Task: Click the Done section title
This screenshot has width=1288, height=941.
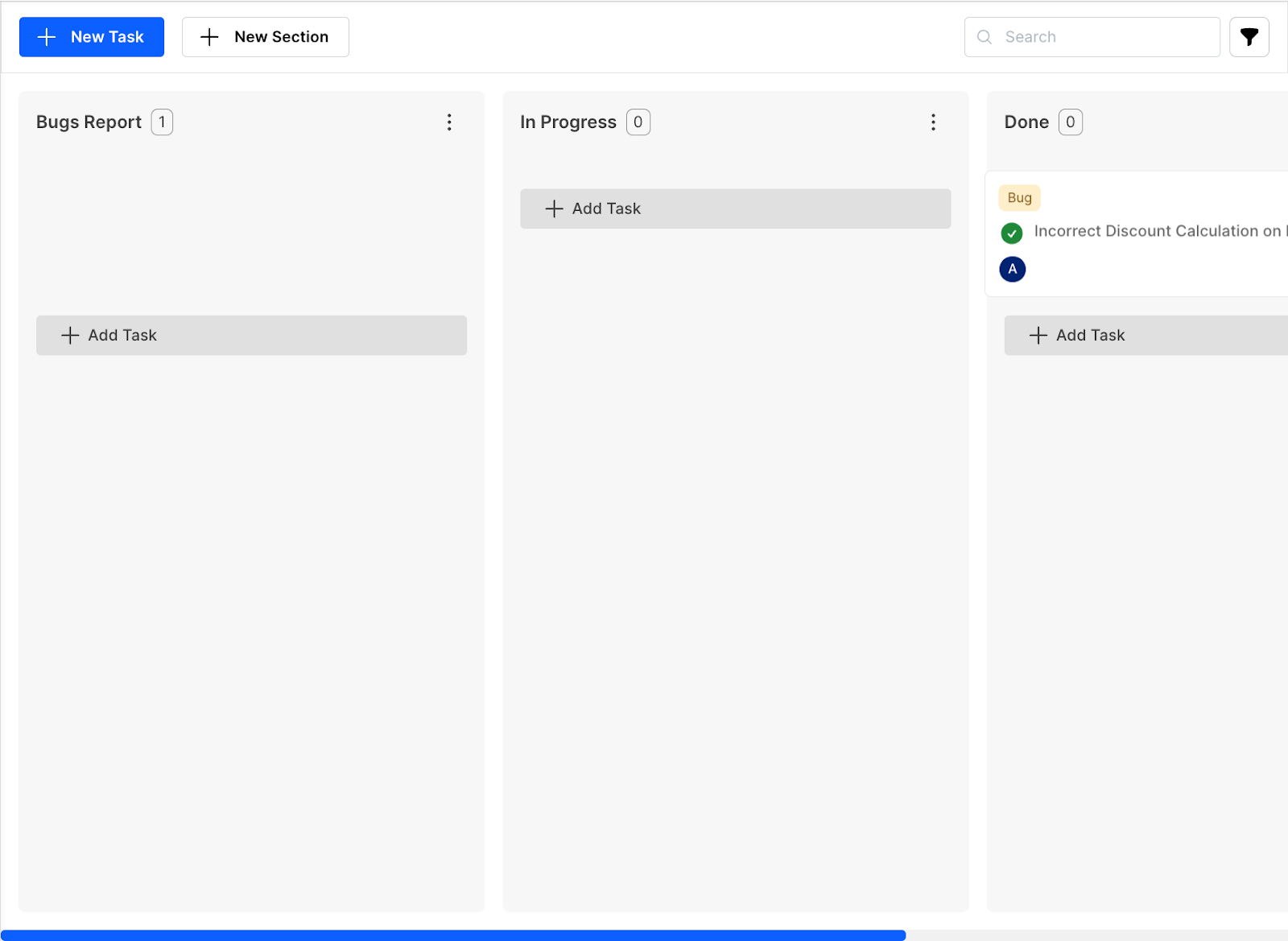Action: 1026,122
